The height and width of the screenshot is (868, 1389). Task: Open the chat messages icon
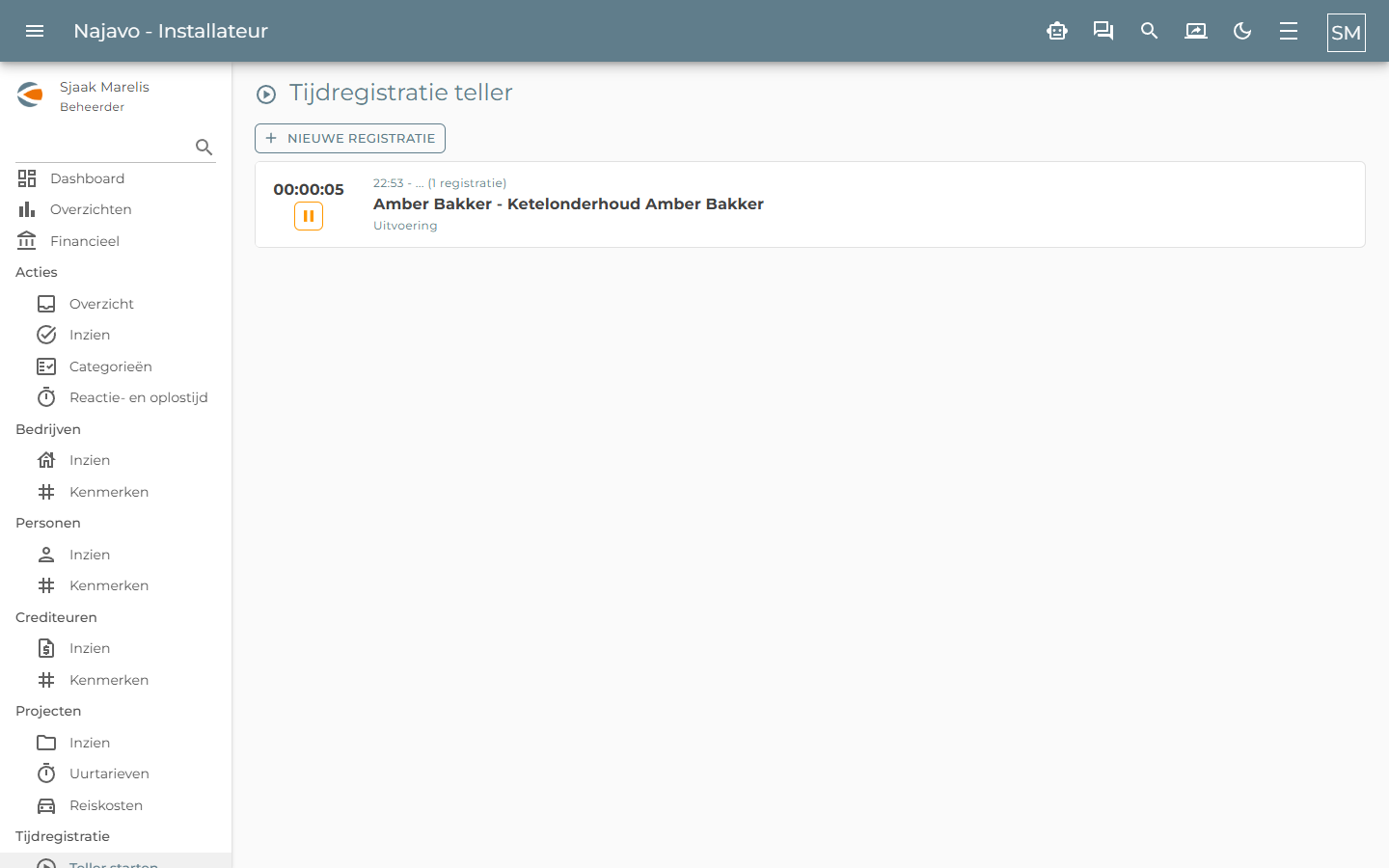coord(1103,31)
